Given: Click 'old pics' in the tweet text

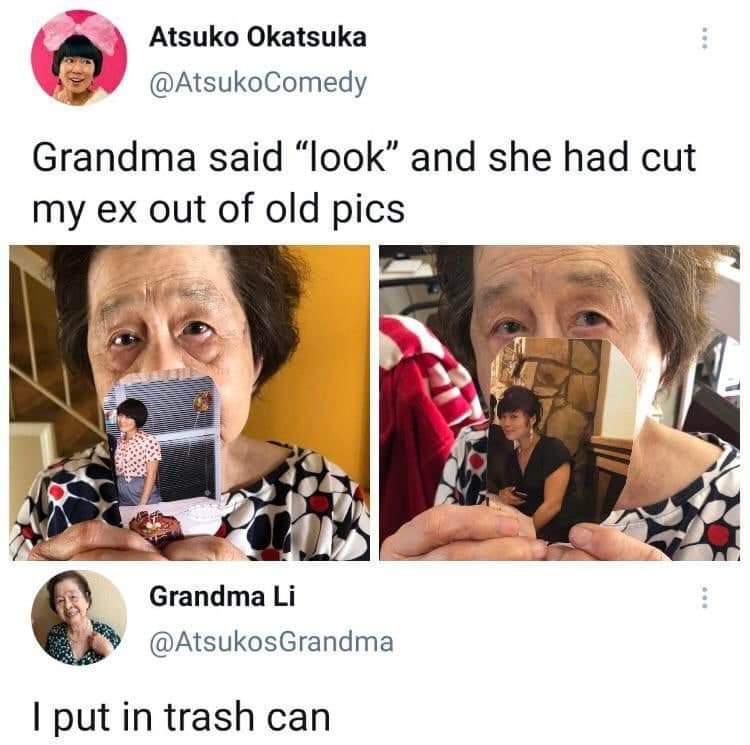Looking at the screenshot, I should point(335,209).
